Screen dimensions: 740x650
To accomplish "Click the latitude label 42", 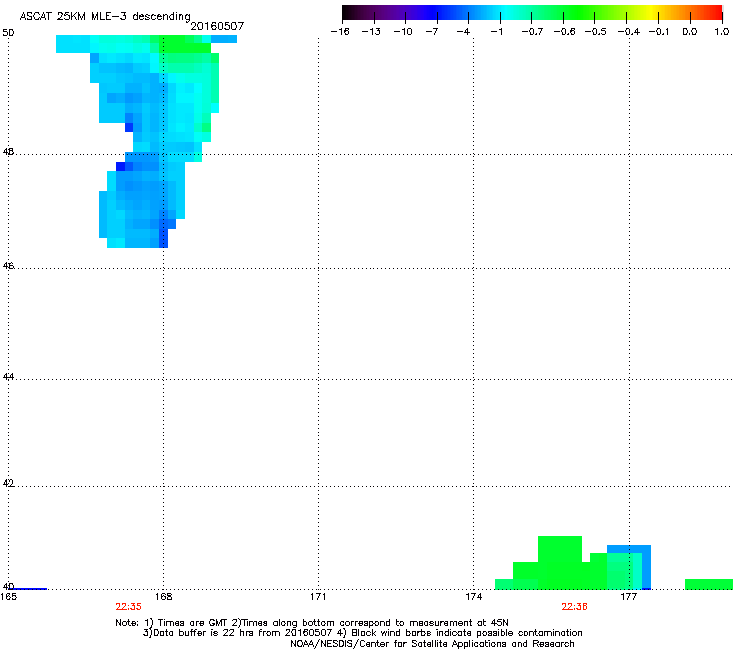I will coord(8,483).
